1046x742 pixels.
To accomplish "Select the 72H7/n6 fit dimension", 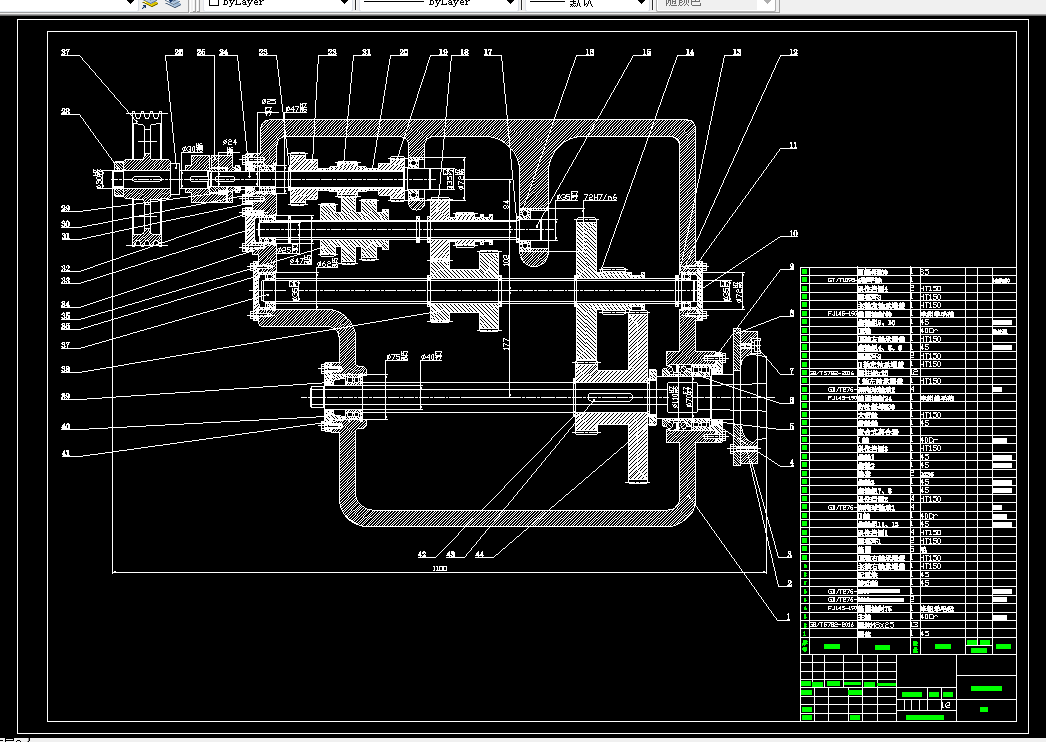I will [x=600, y=198].
